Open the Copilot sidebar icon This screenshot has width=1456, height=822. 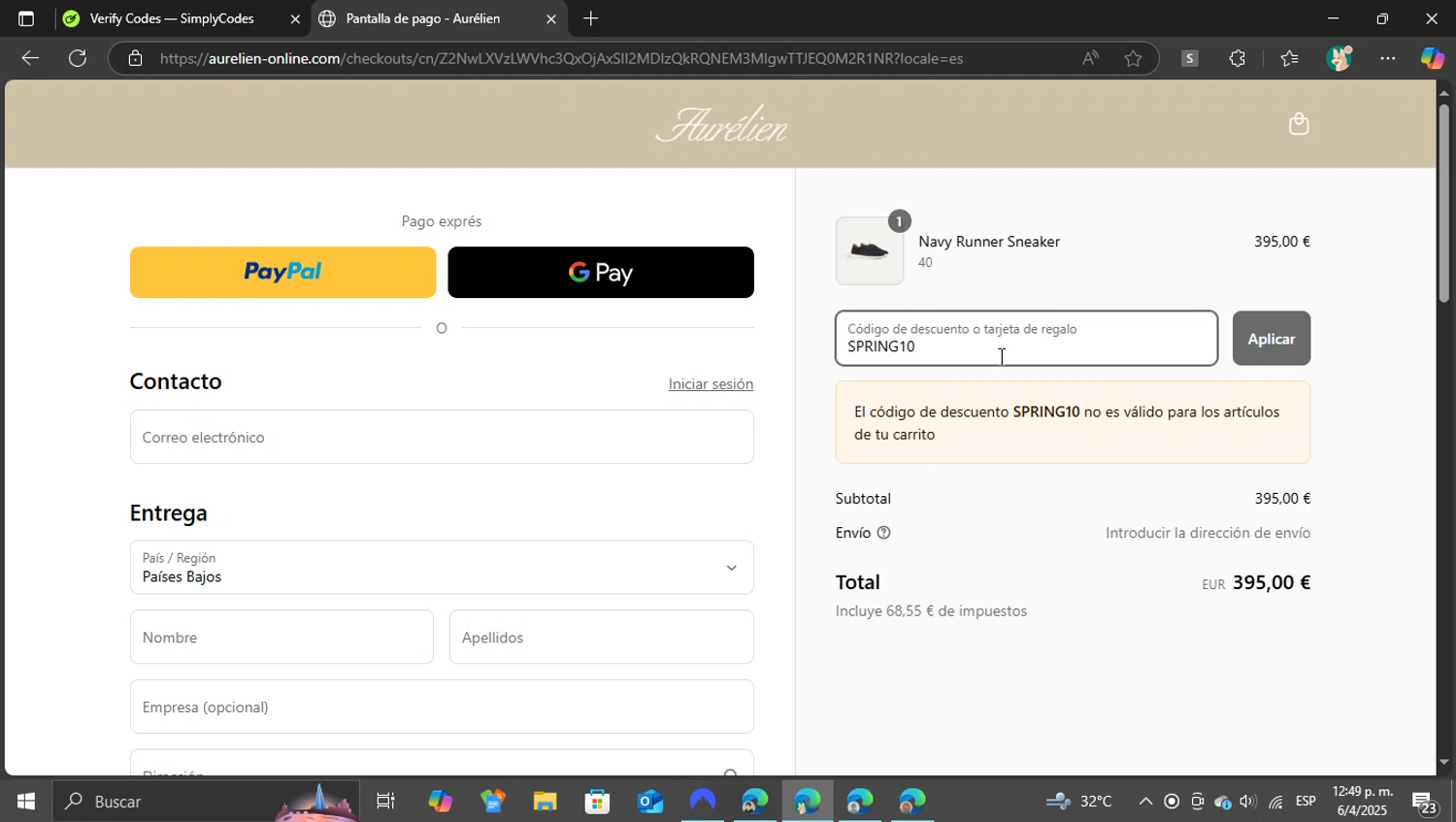[x=1432, y=58]
